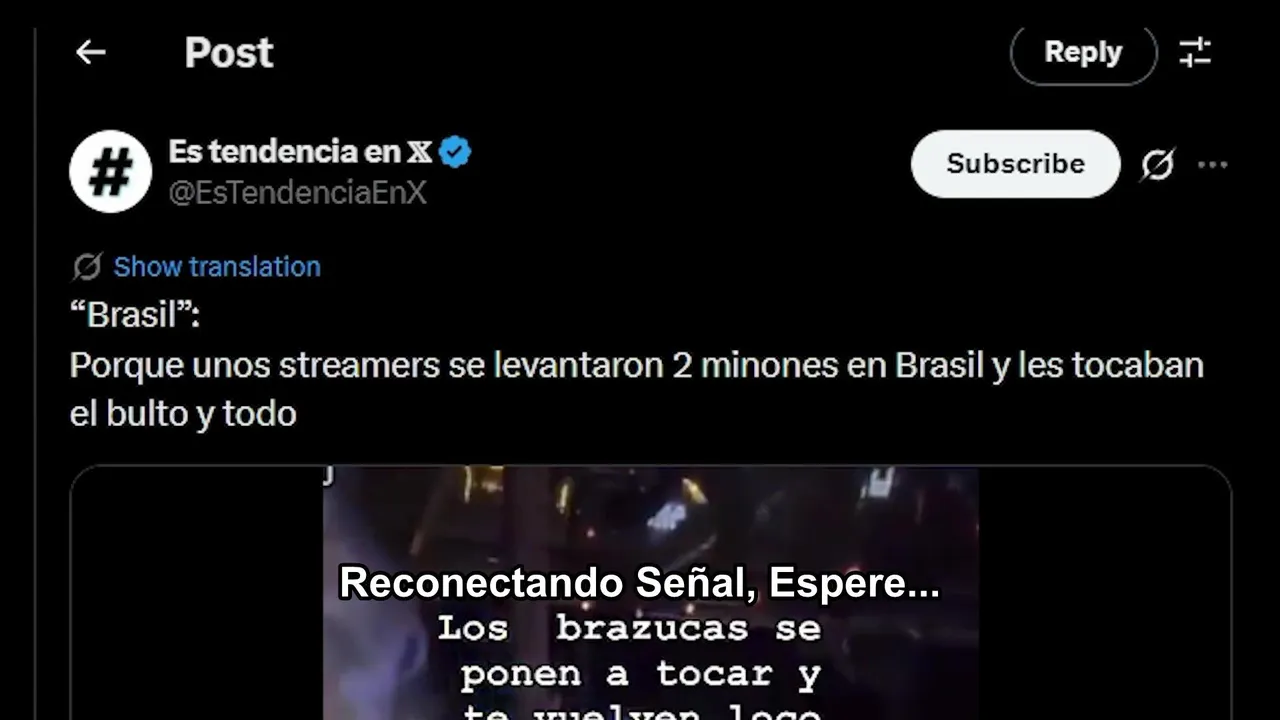Open the hashtag profile avatar

(110, 171)
